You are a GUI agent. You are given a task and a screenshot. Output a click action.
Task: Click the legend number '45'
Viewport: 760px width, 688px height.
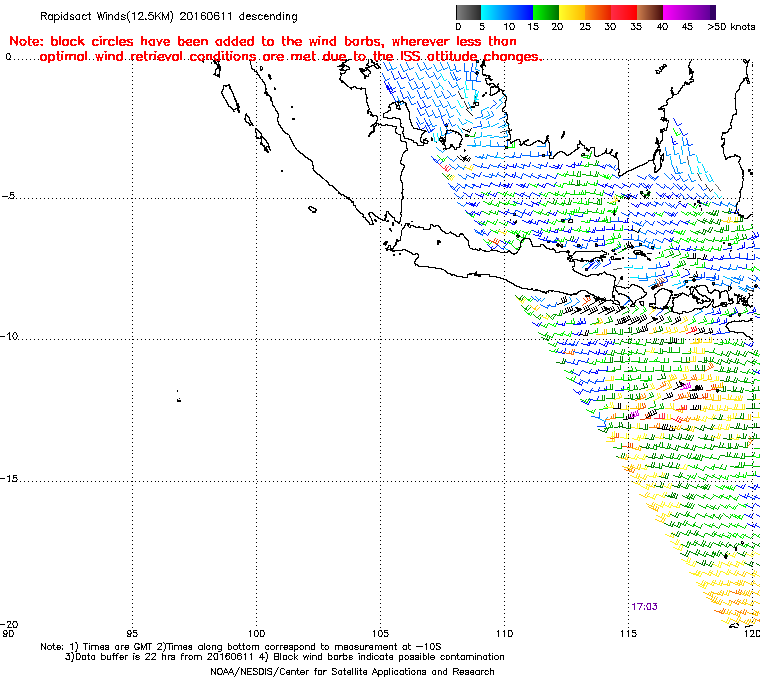coord(687,27)
